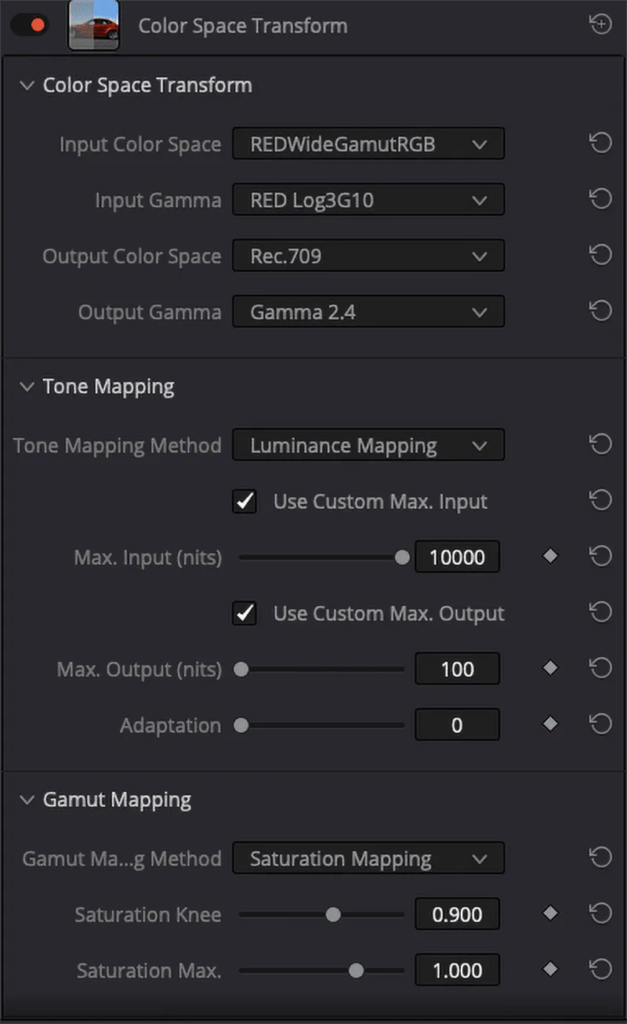Click the add icon in effect header
The height and width of the screenshot is (1024, 627).
click(x=600, y=25)
